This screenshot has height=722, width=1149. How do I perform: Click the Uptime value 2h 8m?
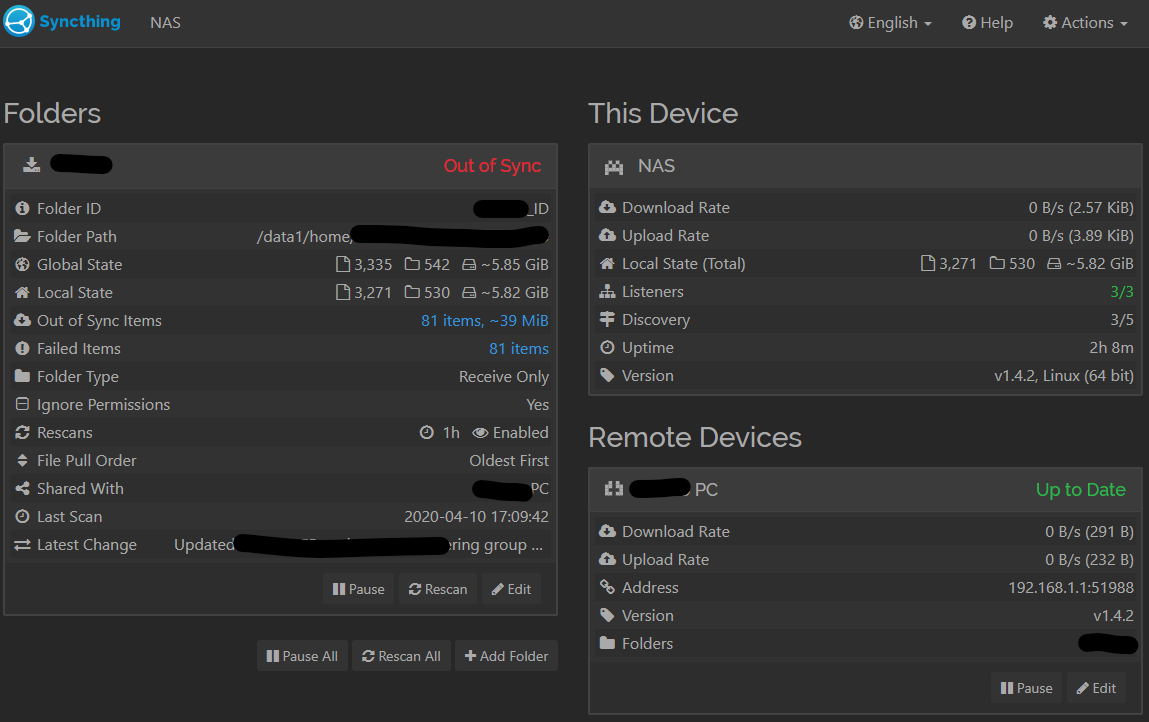point(1112,347)
